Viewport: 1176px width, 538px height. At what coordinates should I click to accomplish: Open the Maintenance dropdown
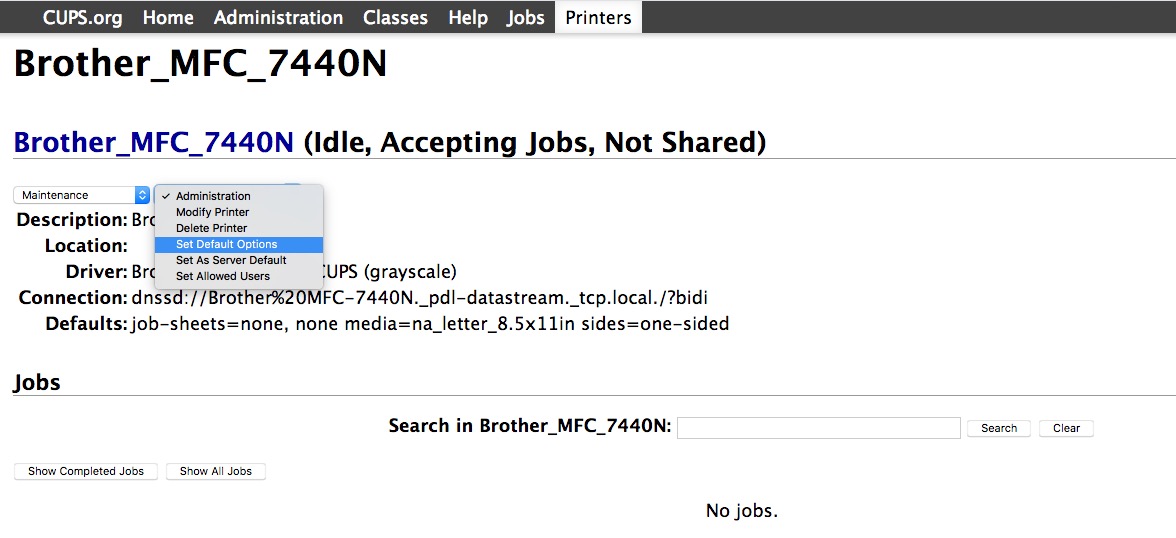point(82,195)
